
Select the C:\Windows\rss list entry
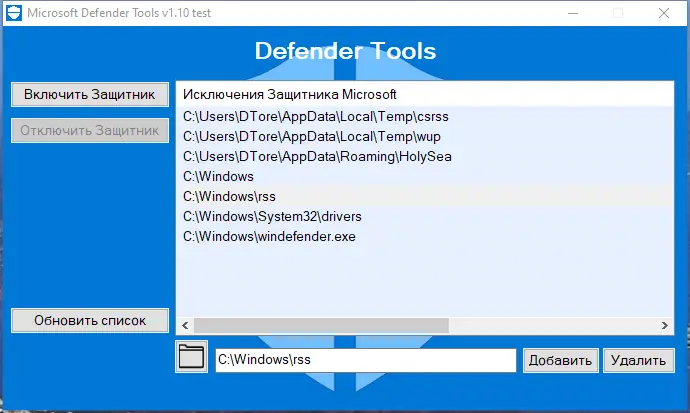(425, 197)
